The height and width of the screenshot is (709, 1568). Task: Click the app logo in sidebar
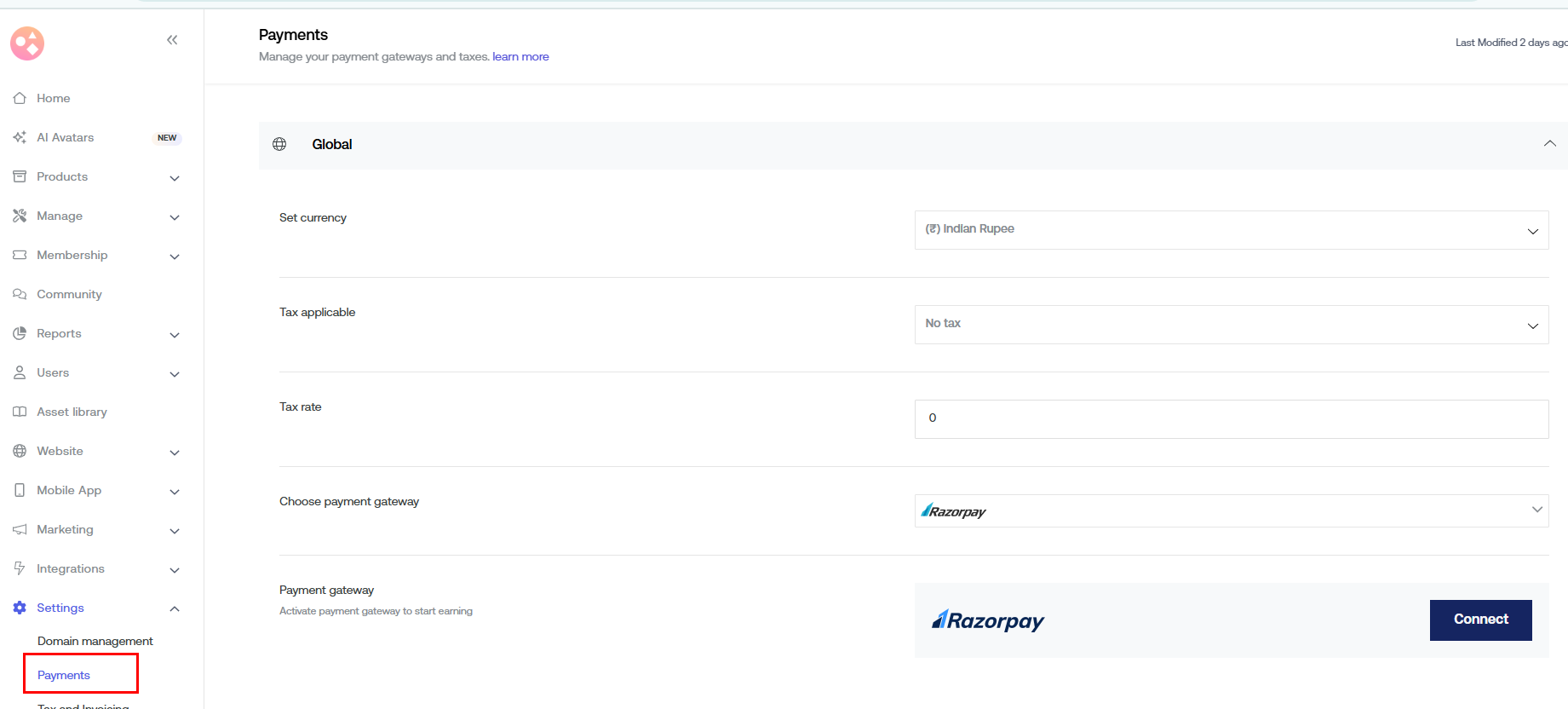tap(27, 43)
